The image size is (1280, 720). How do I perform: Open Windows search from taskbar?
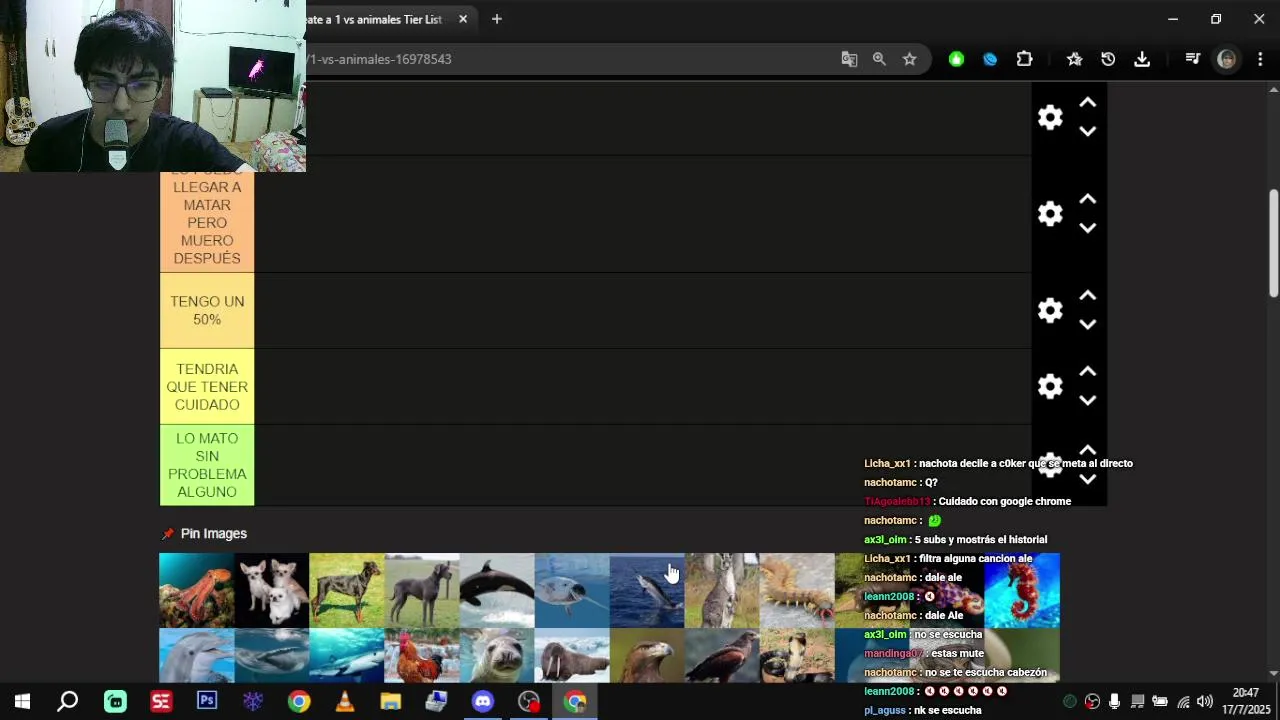68,702
